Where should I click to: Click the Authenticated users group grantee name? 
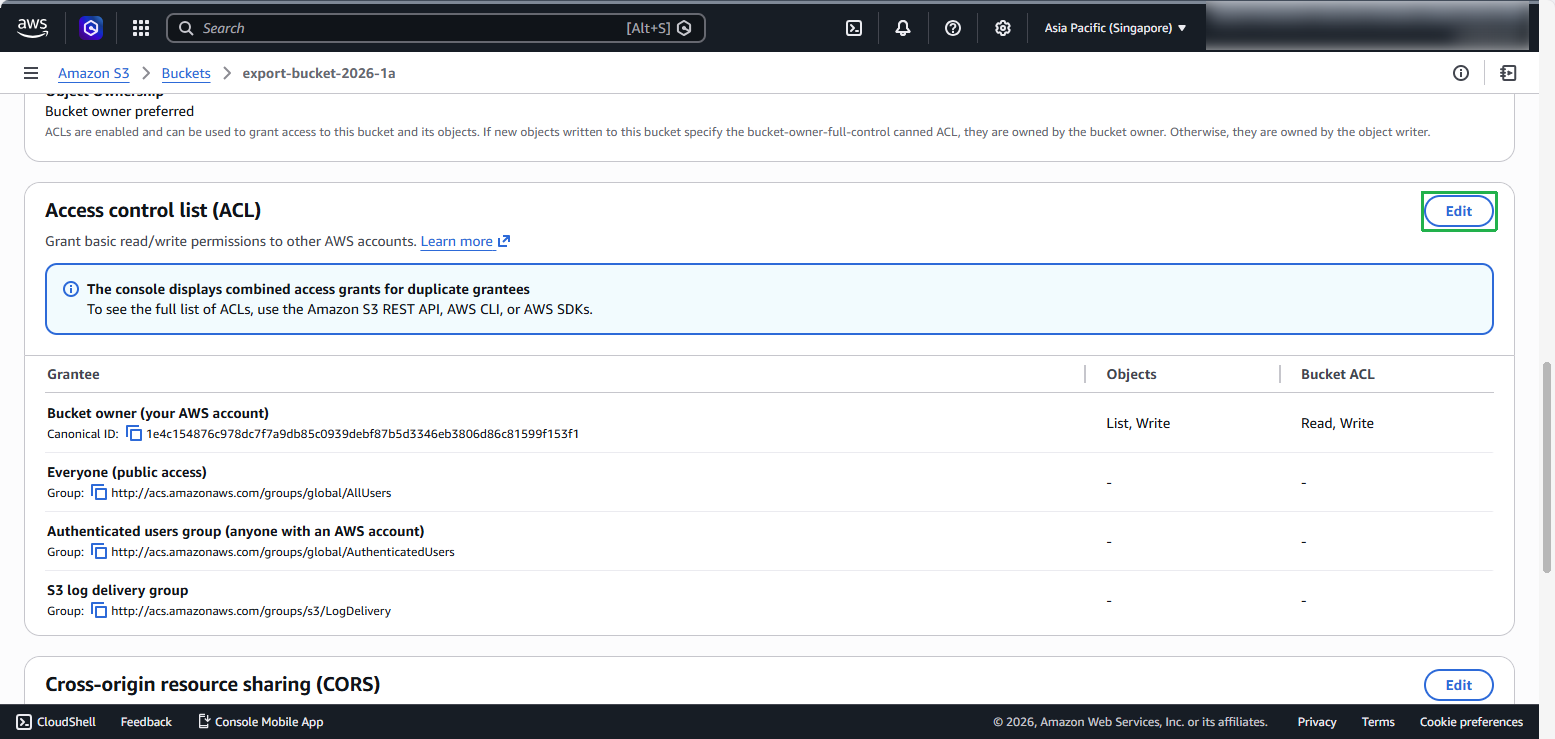[236, 531]
